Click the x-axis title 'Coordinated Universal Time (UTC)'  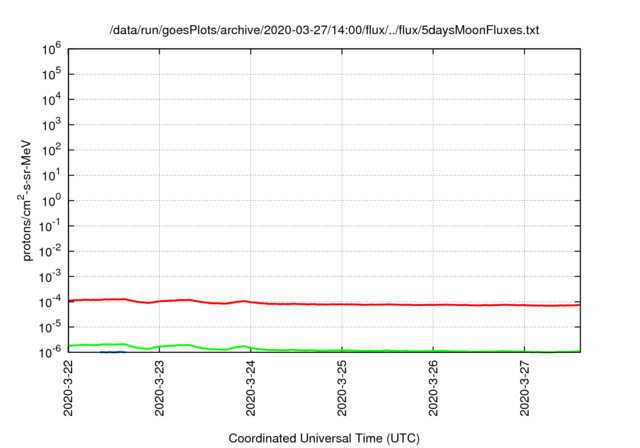pyautogui.click(x=324, y=438)
